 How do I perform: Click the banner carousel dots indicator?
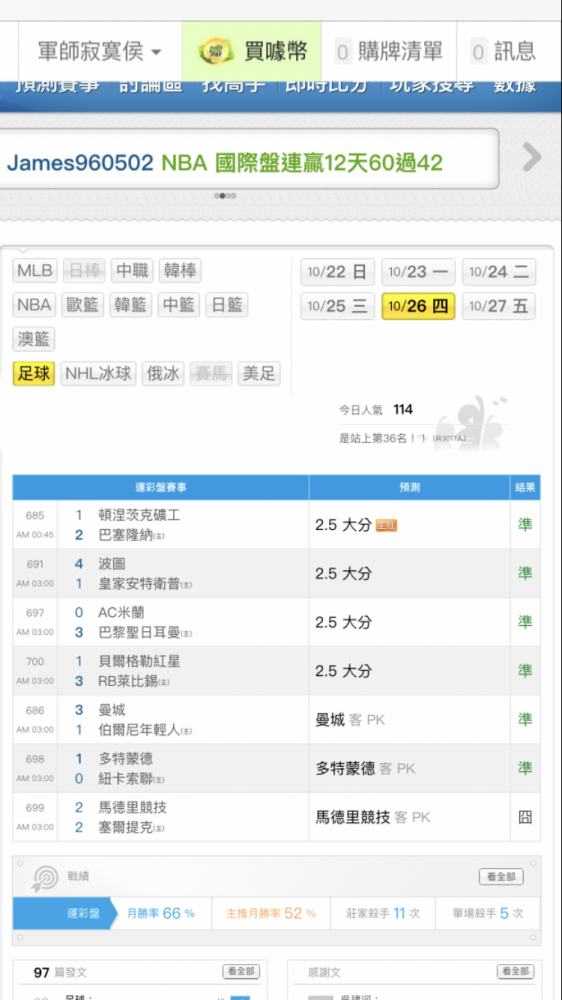[225, 196]
